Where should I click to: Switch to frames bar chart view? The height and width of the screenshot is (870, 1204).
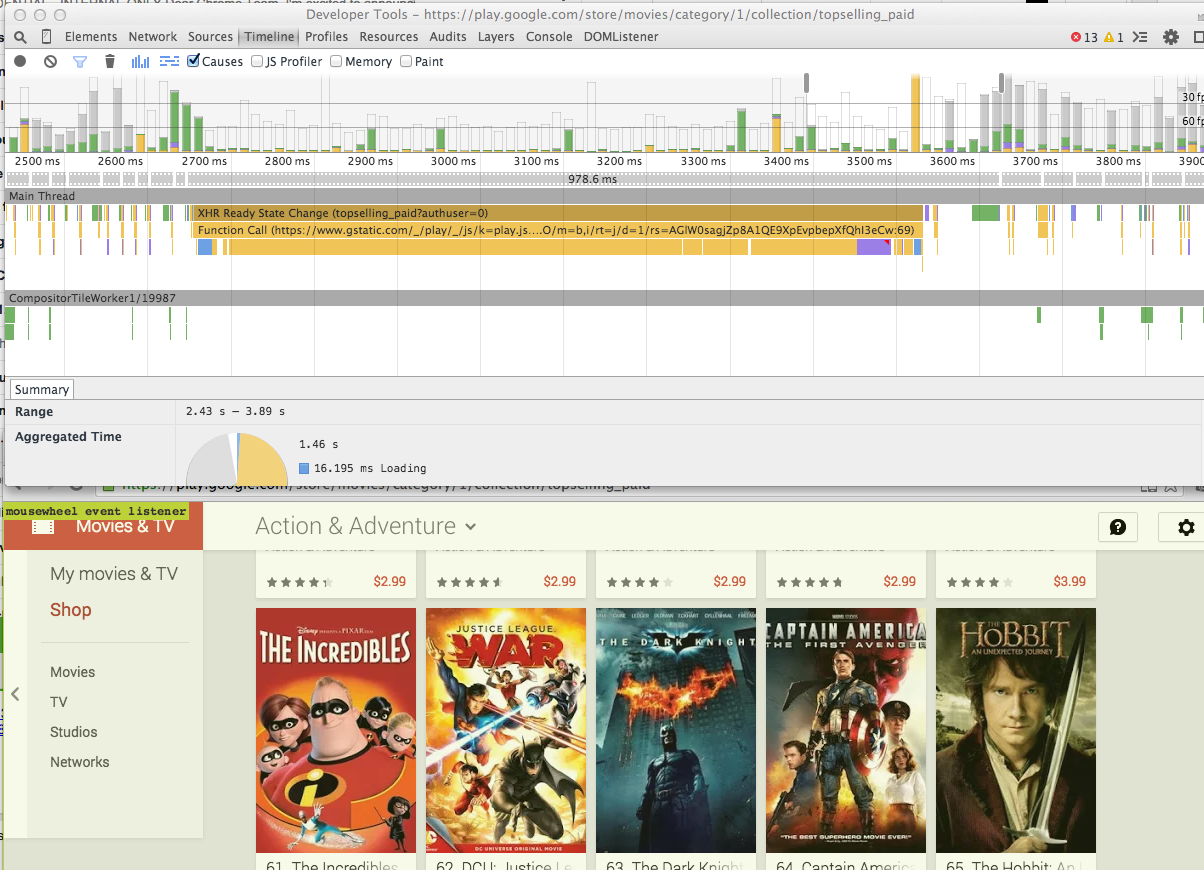click(x=141, y=61)
